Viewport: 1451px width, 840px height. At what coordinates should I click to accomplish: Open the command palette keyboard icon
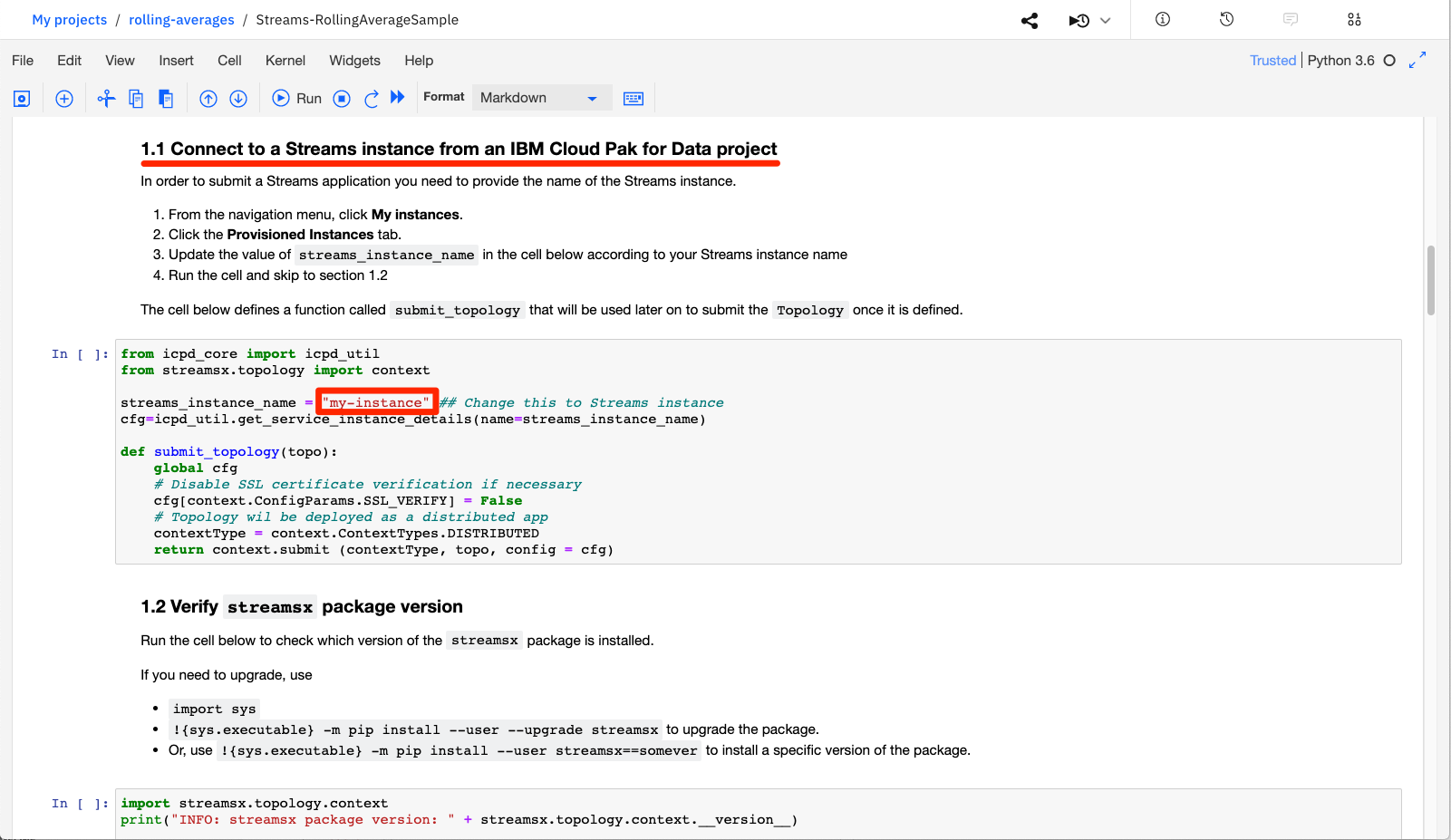coord(634,98)
